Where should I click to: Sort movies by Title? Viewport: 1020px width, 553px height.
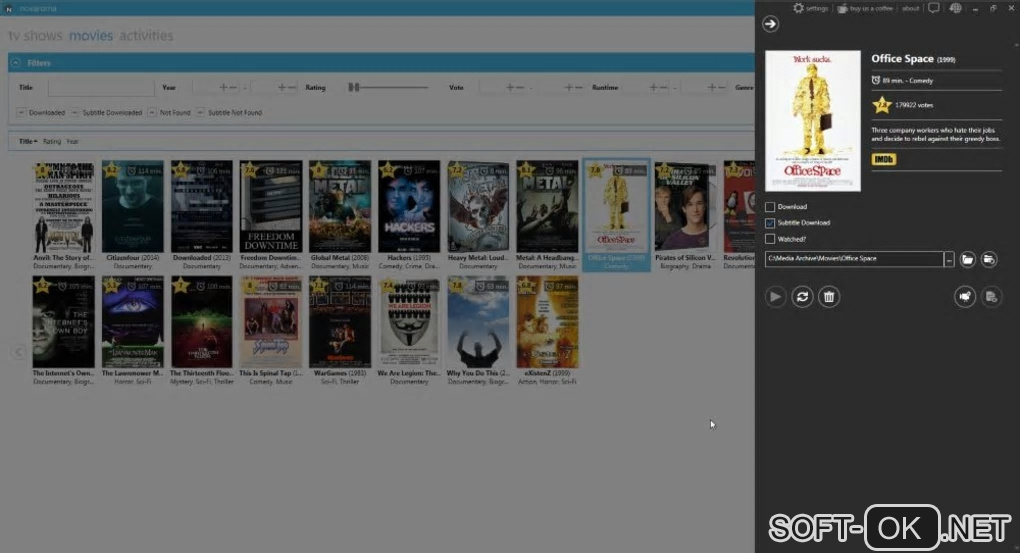pyautogui.click(x=27, y=141)
